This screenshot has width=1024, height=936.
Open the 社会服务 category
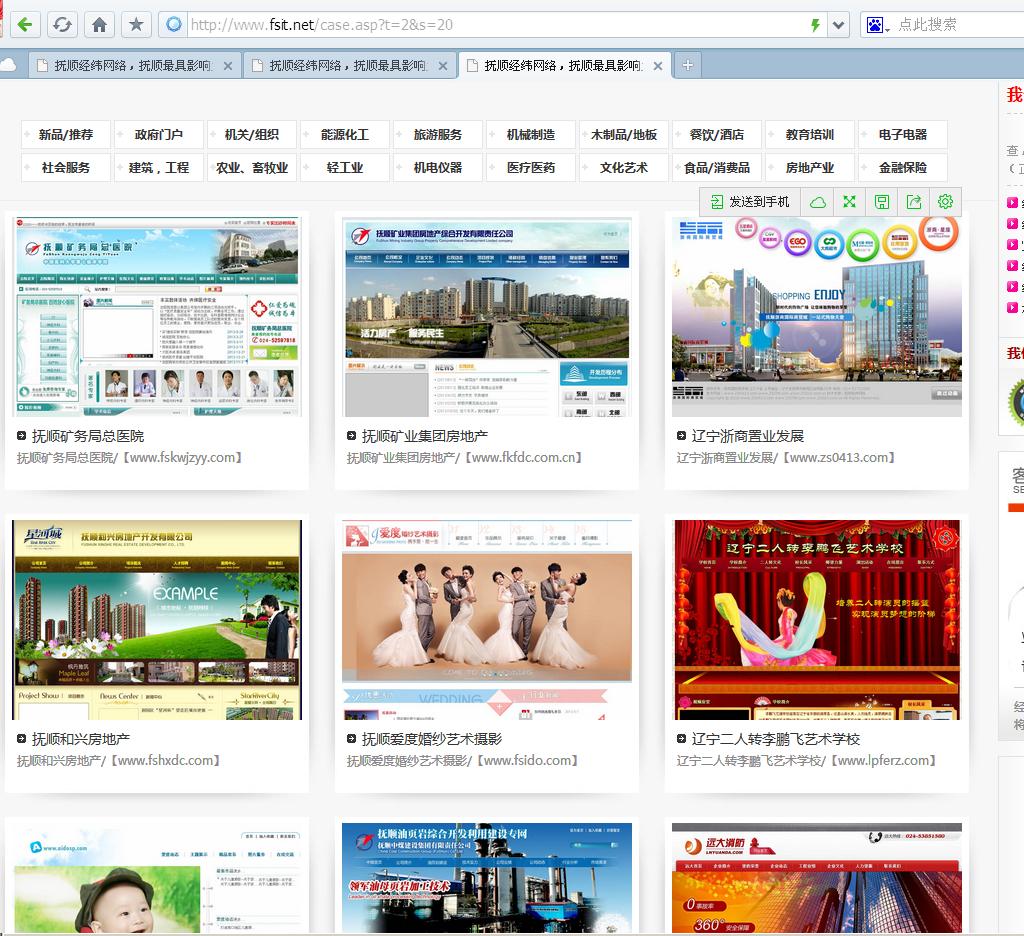65,167
